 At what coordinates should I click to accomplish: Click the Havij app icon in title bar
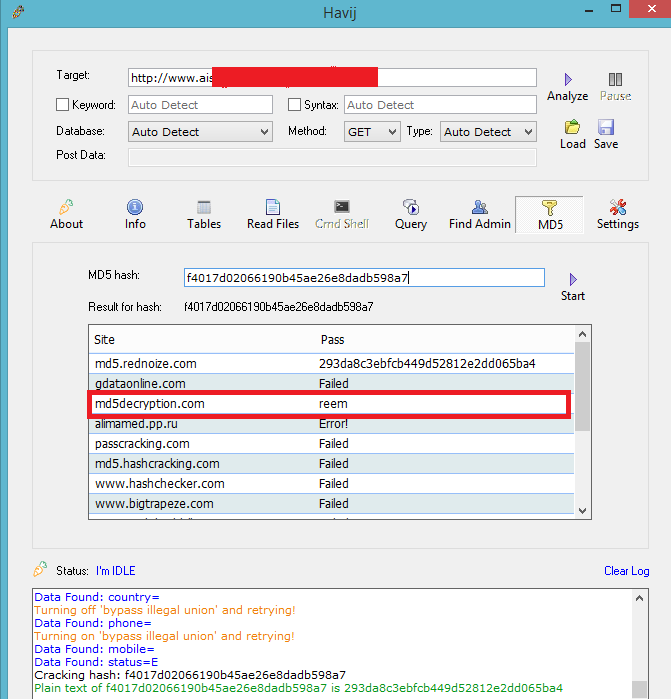(18, 11)
